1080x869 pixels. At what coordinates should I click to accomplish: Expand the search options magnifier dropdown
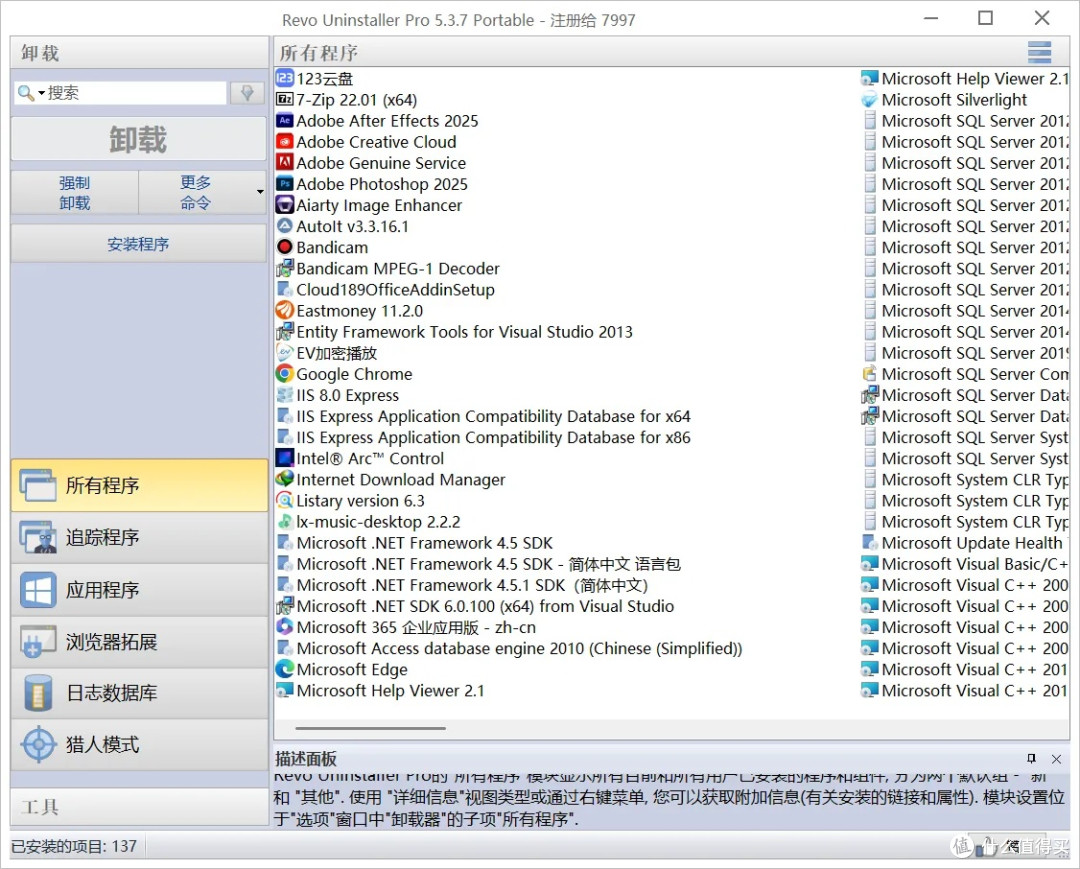30,93
